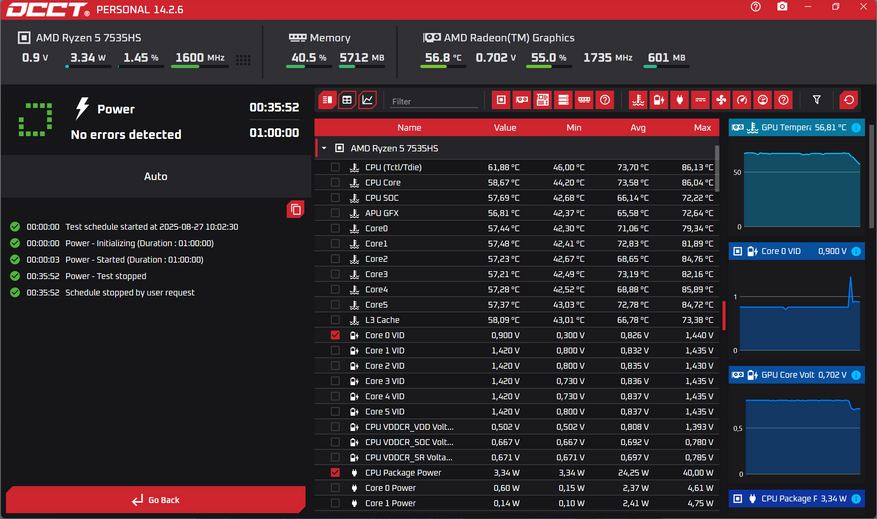Image resolution: width=877 pixels, height=519 pixels.
Task: Uncheck the Core 0 VID checkbox
Action: click(335, 335)
